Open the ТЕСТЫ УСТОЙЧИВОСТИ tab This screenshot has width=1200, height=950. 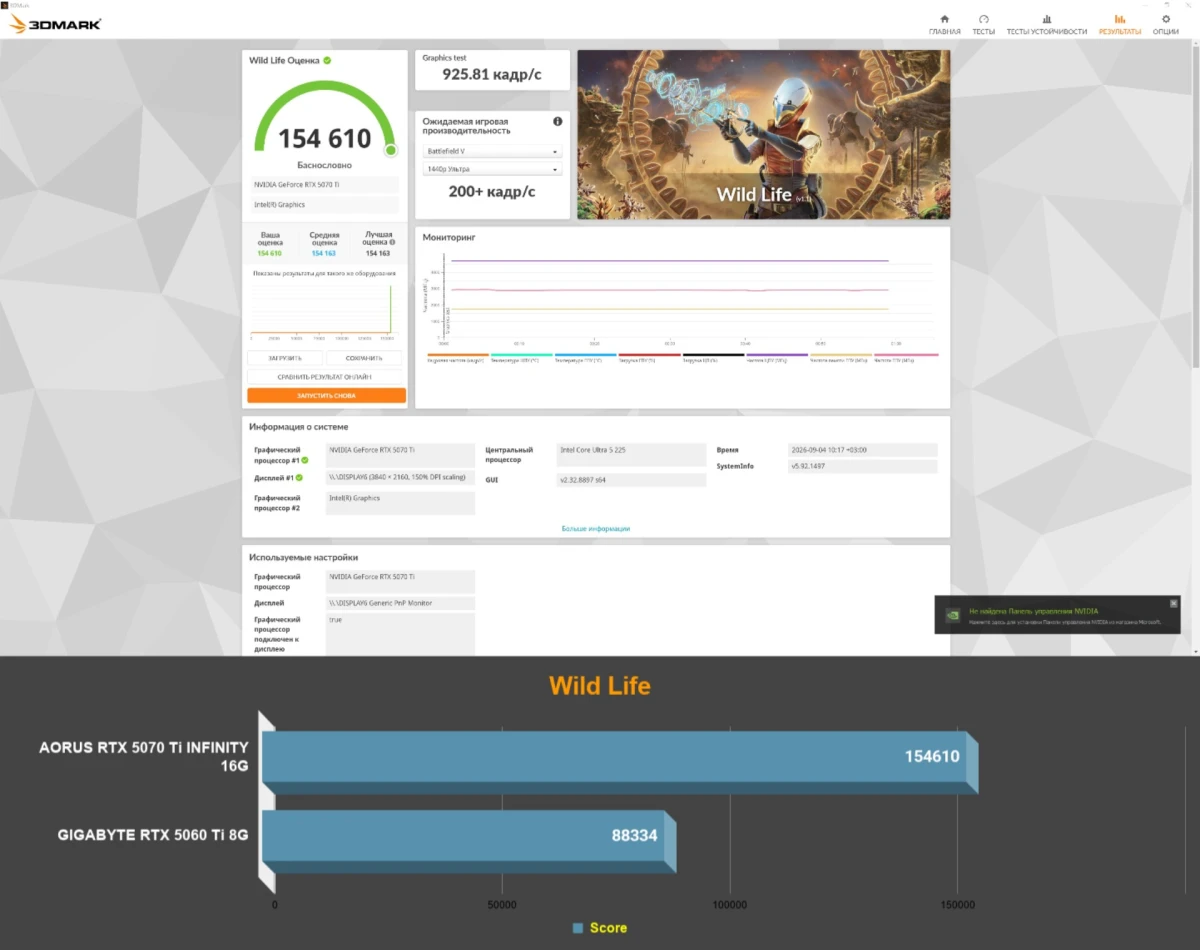click(1046, 24)
